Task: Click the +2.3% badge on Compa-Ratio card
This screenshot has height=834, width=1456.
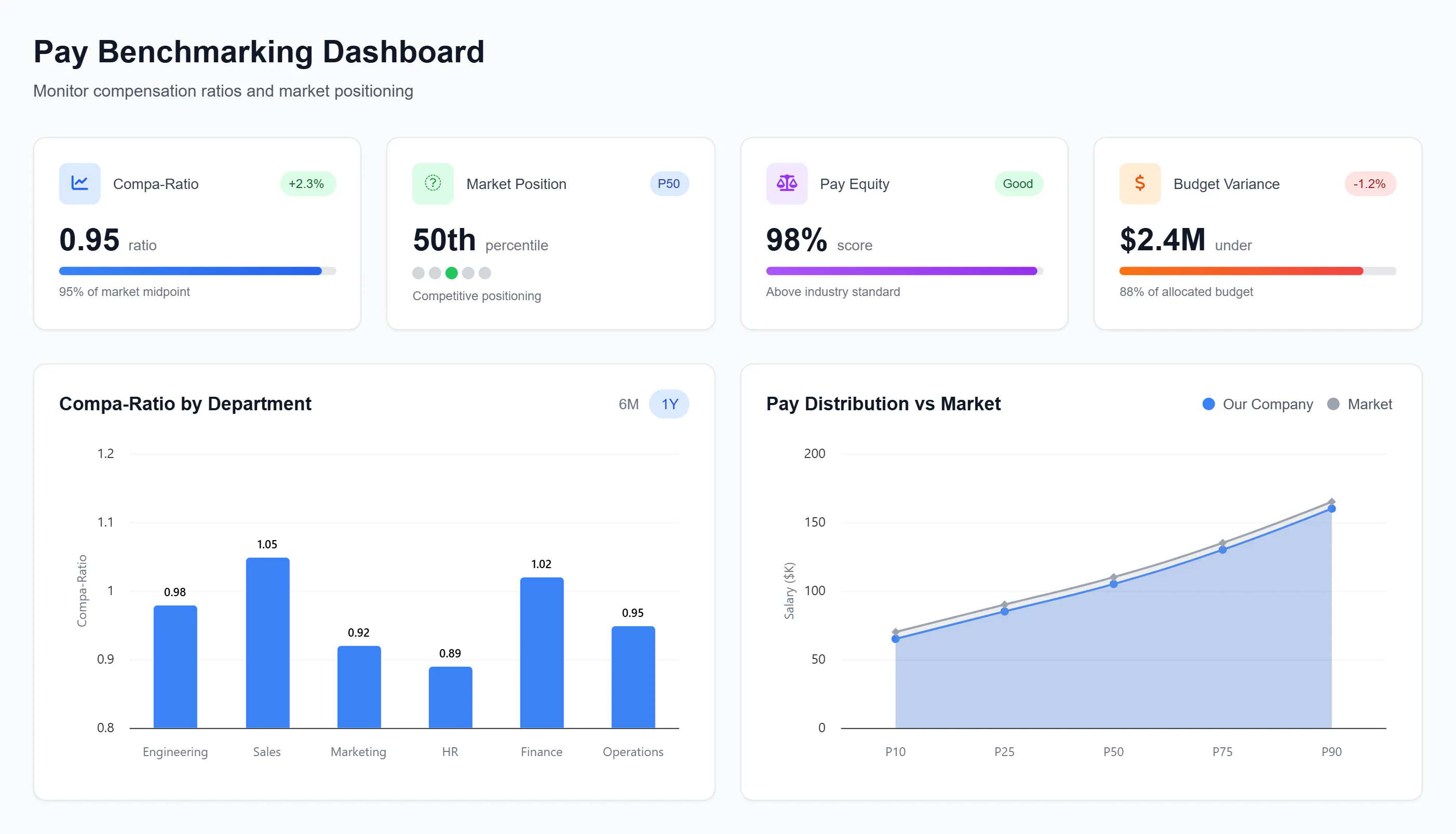Action: 307,183
